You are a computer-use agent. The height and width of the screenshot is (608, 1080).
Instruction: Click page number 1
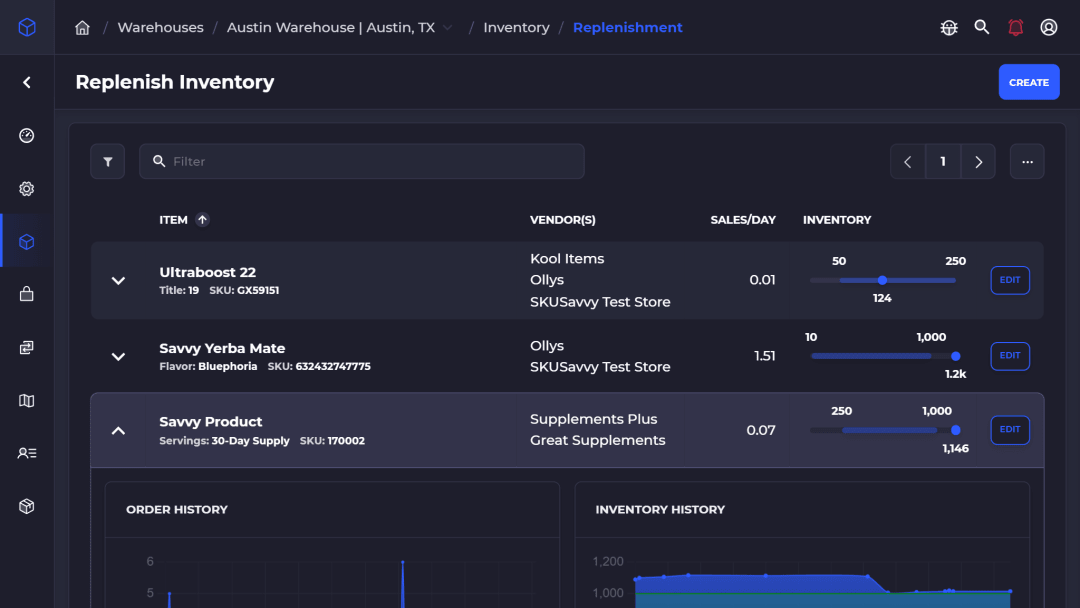[x=943, y=162]
